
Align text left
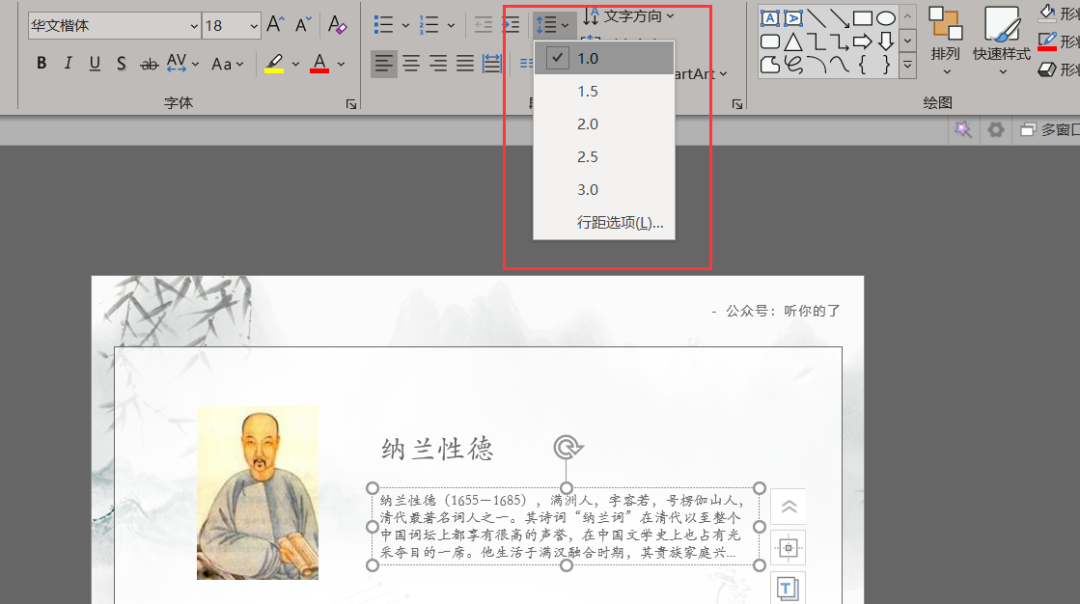pyautogui.click(x=384, y=64)
